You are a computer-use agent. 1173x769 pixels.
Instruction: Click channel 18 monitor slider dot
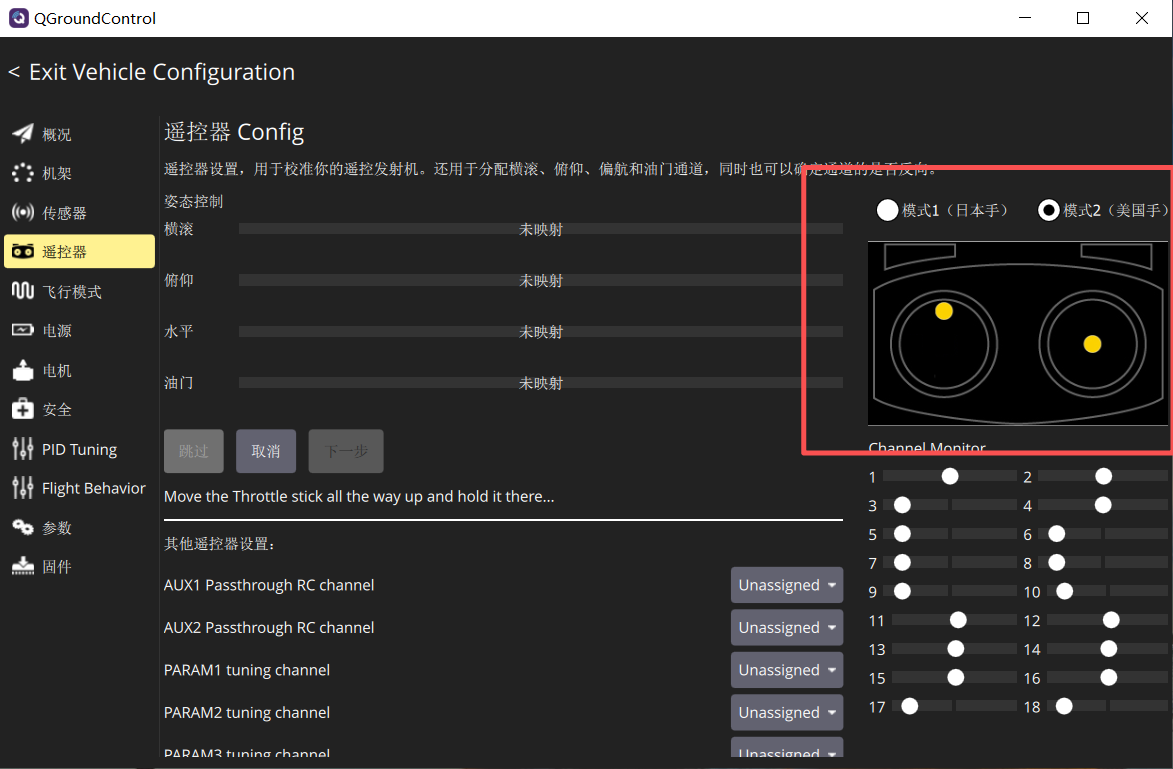pyautogui.click(x=1064, y=706)
